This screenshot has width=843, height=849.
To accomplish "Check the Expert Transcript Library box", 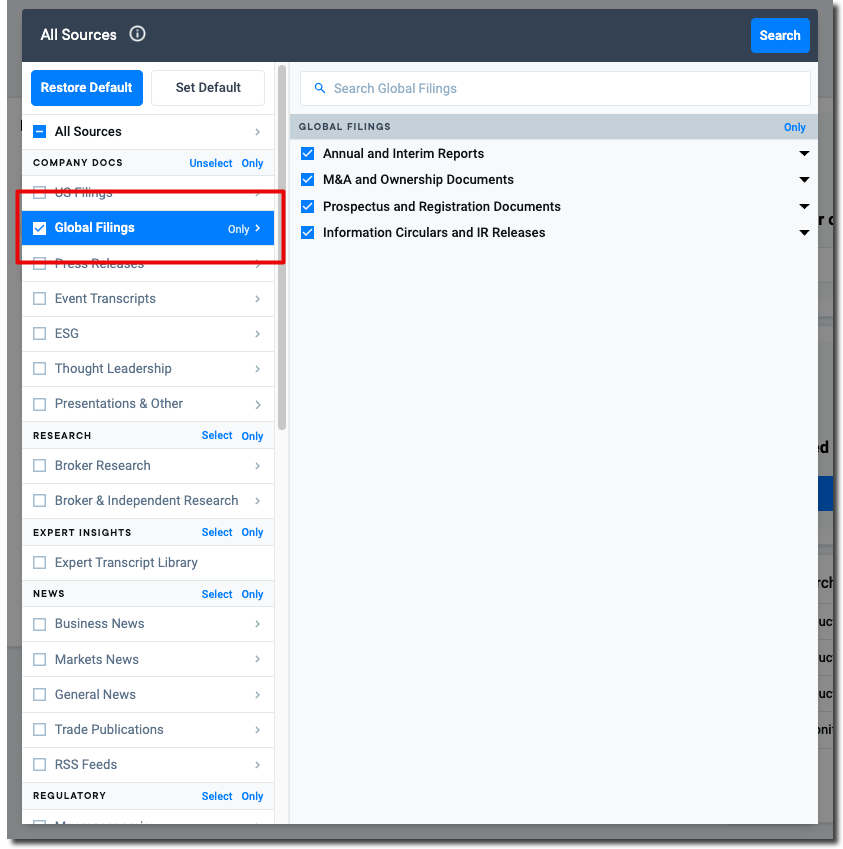I will point(40,563).
